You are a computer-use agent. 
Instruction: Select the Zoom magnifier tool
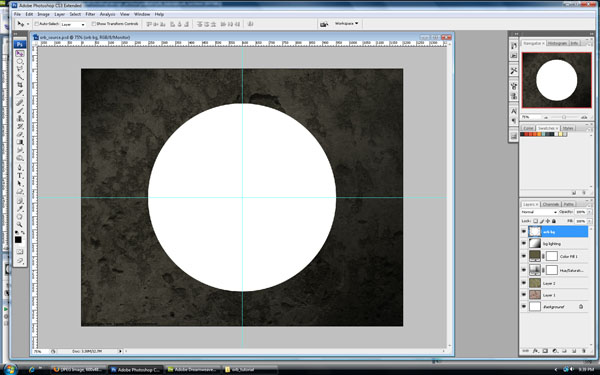(20, 224)
